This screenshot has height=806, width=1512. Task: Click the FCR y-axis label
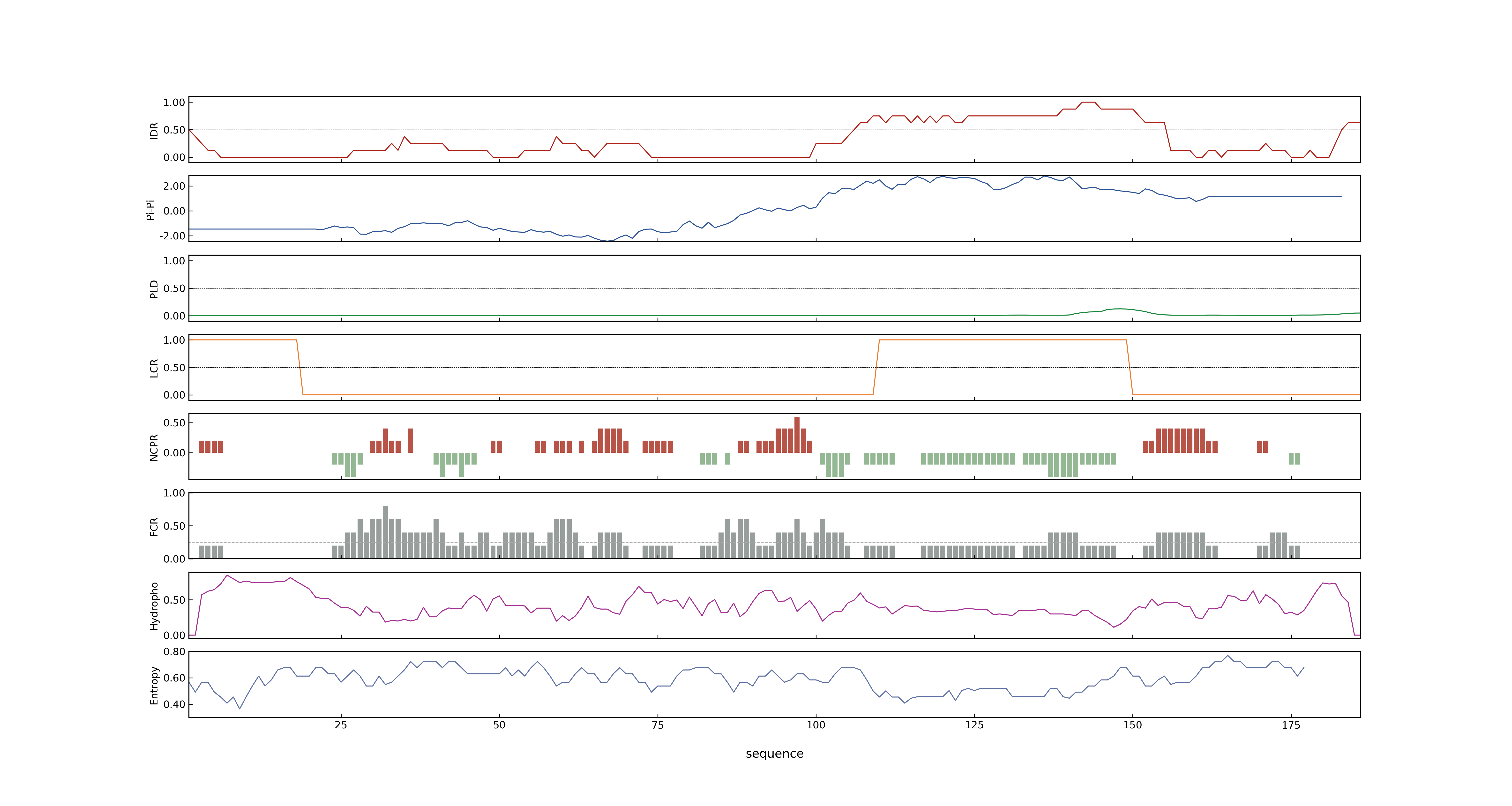coord(154,526)
